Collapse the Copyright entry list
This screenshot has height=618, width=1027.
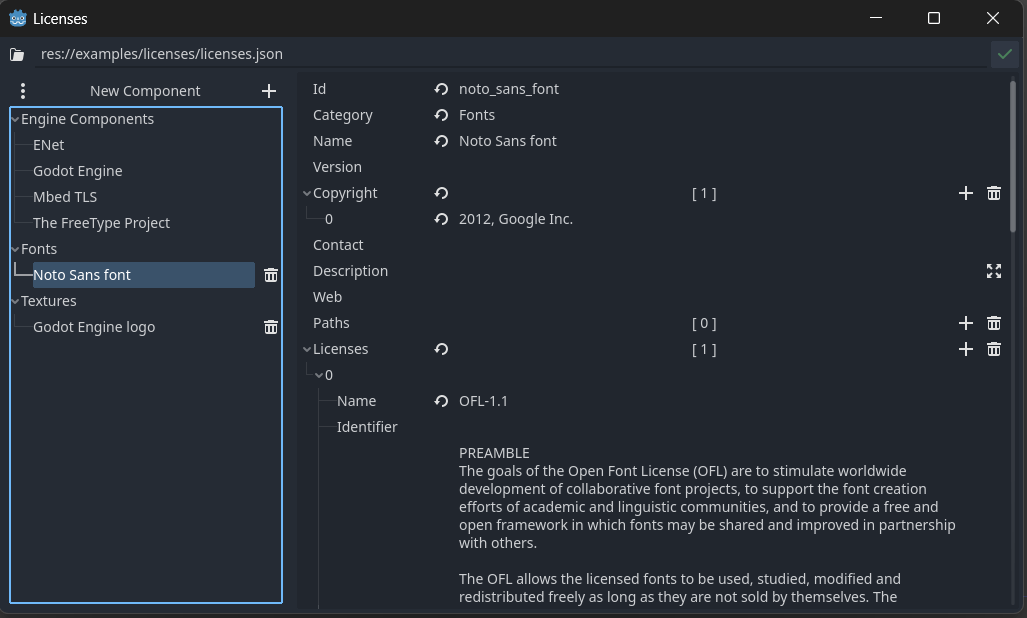pyautogui.click(x=307, y=193)
